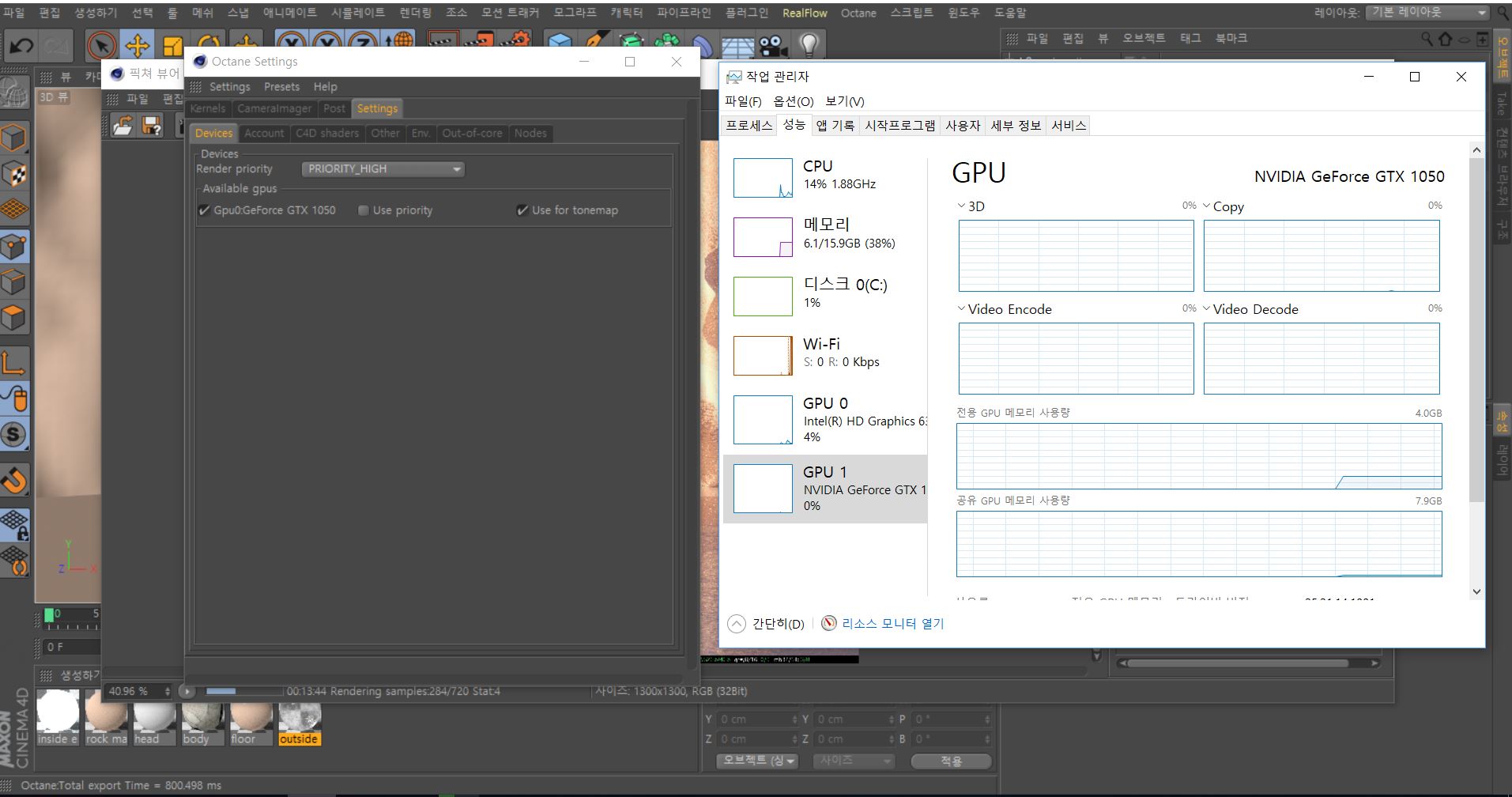Screen dimensions: 1512x797
Task: Toggle Use for tonemap checkbox
Action: tap(522, 210)
